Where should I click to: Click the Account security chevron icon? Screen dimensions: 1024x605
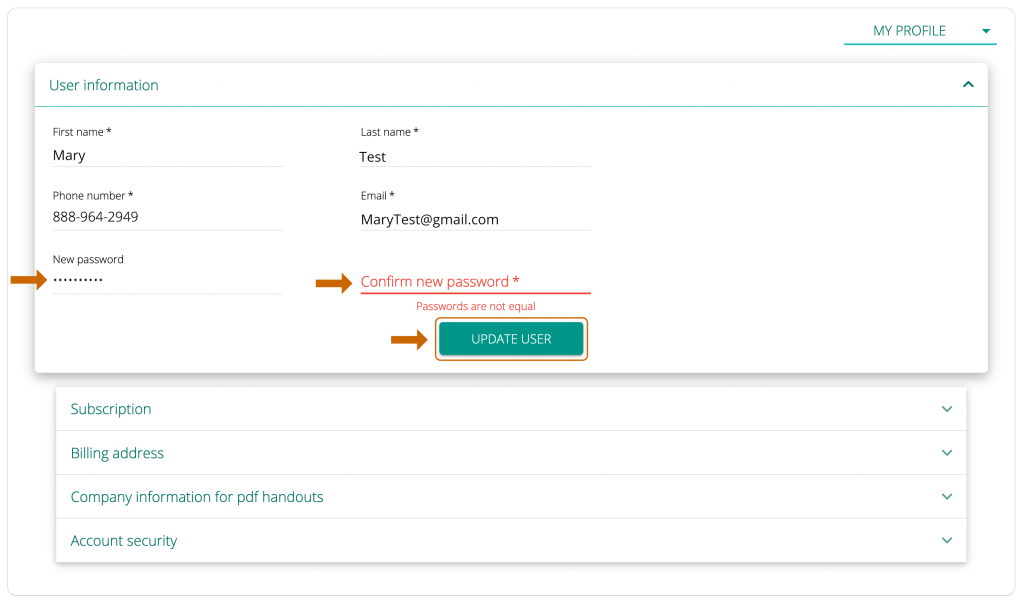click(x=946, y=540)
